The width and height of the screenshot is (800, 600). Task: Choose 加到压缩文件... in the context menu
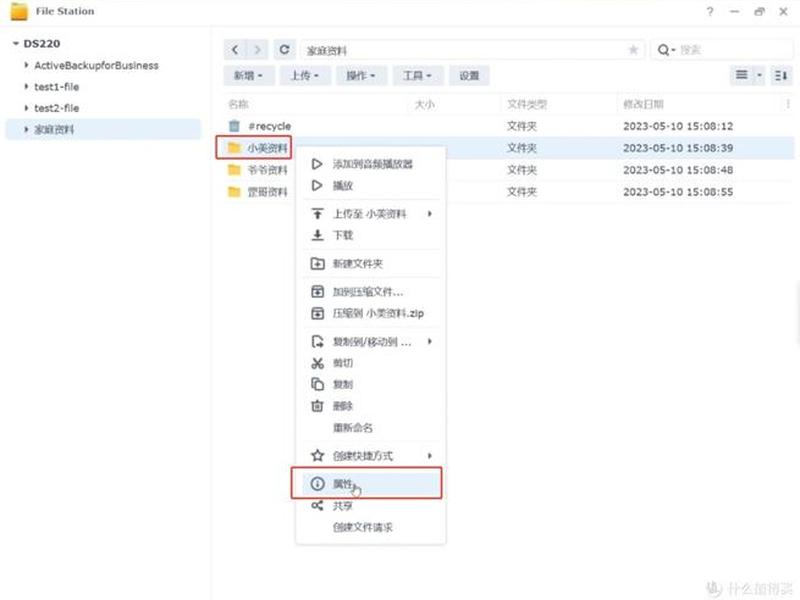tap(372, 292)
